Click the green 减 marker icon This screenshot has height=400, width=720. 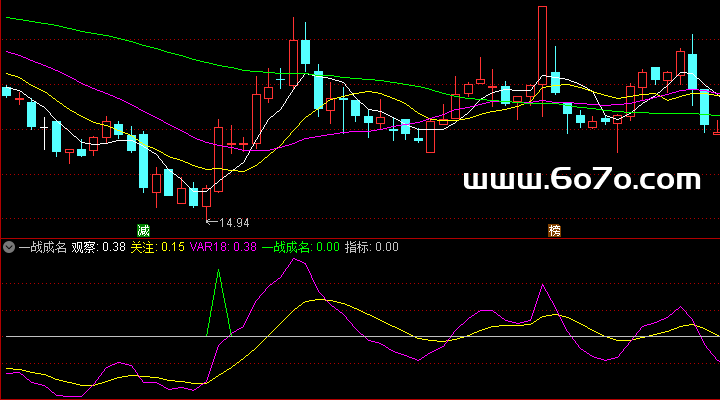(x=144, y=231)
